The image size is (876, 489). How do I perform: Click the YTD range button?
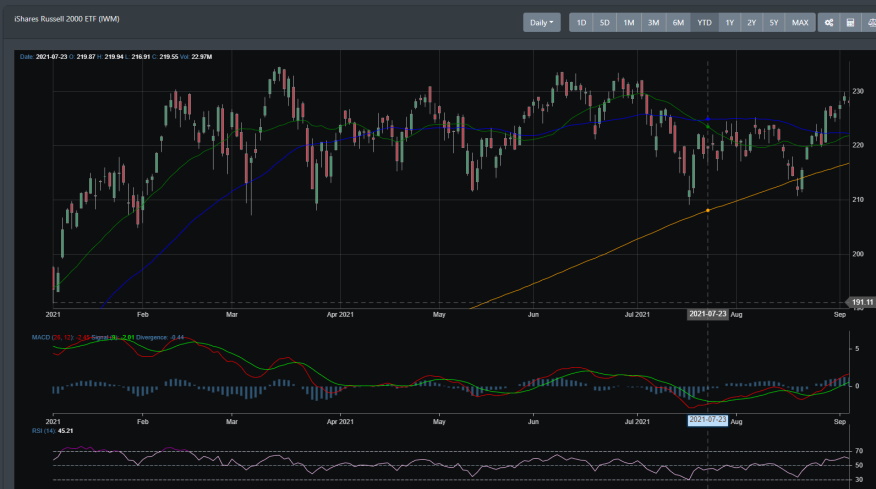pos(704,22)
